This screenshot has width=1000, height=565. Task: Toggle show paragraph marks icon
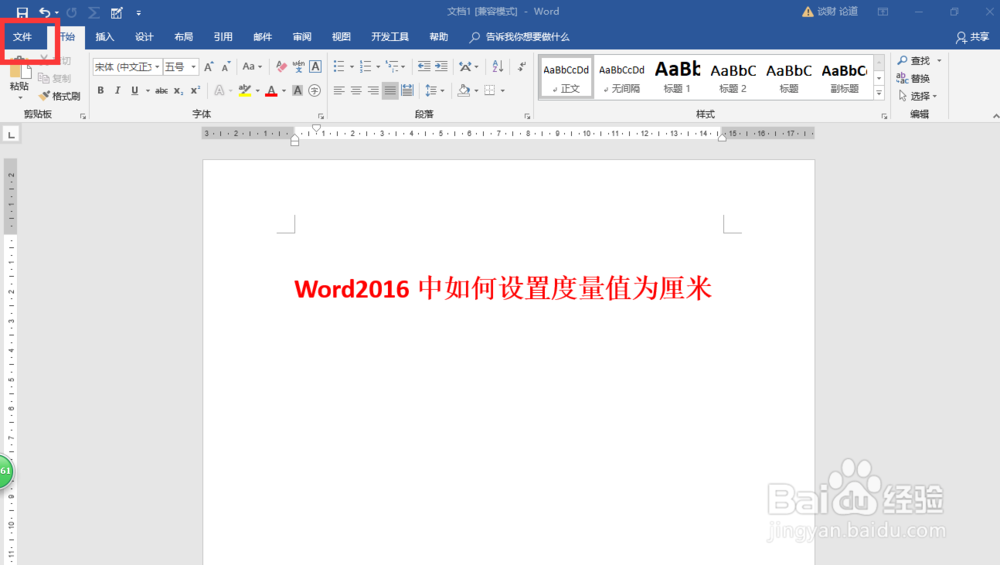pyautogui.click(x=522, y=66)
